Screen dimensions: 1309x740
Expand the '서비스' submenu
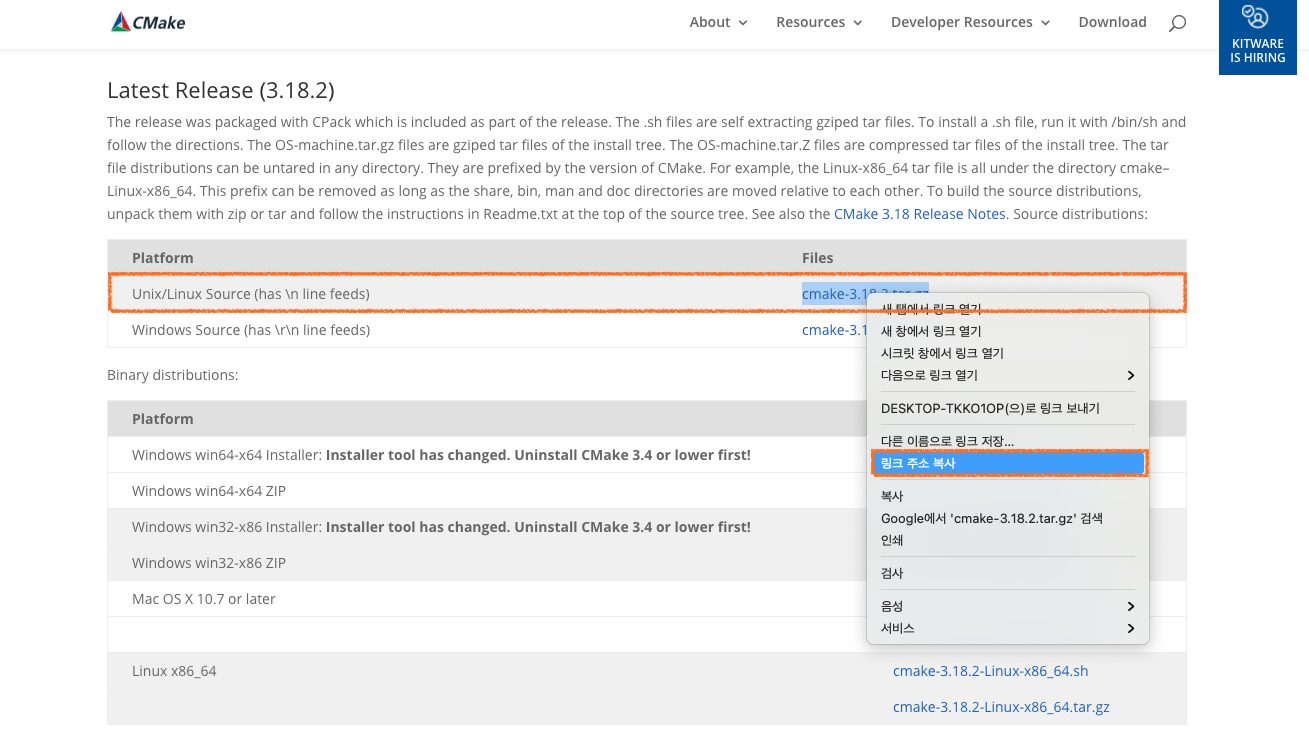[1008, 628]
